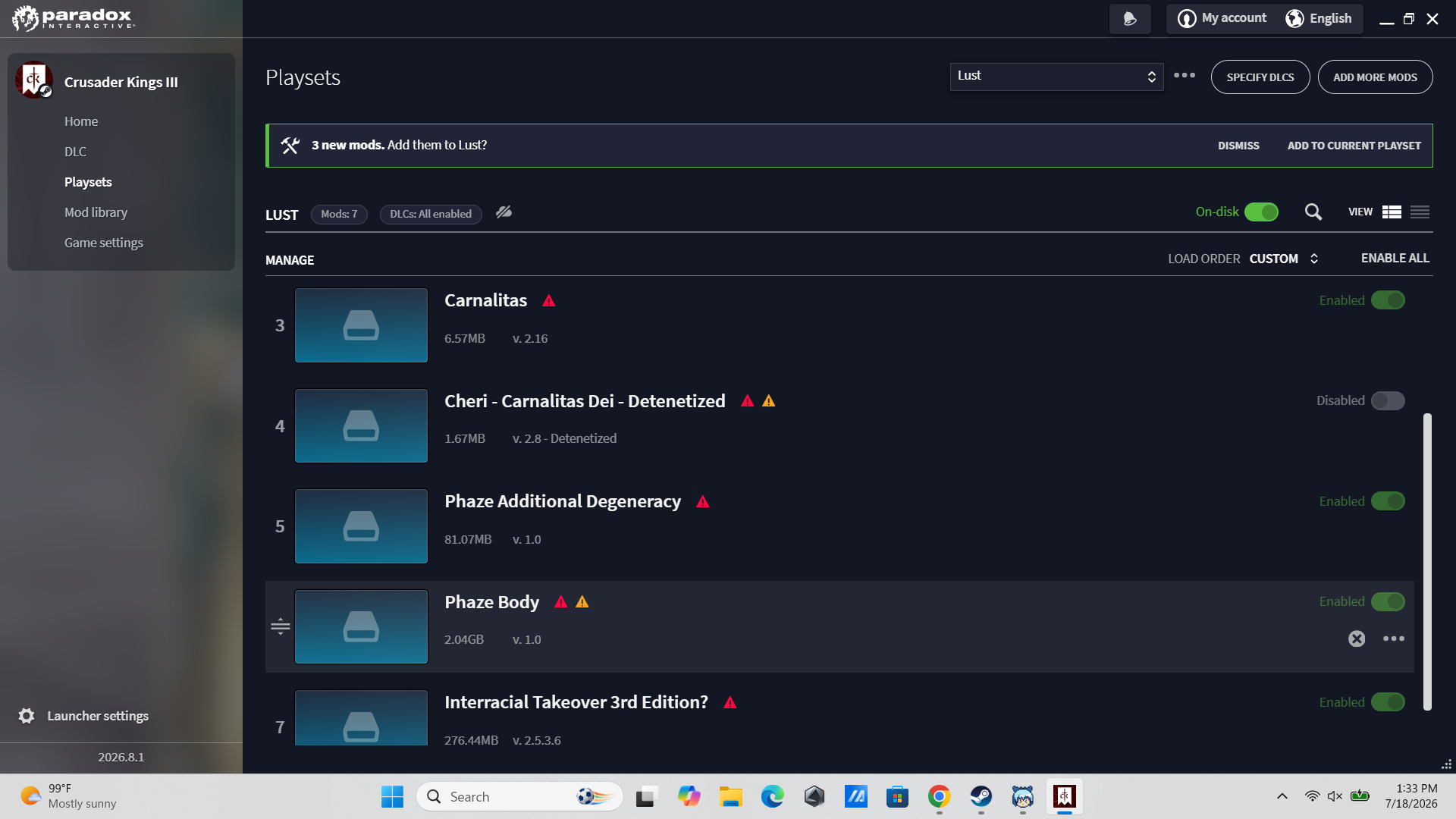The image size is (1456, 819).
Task: Toggle the On-disk switch
Action: click(x=1261, y=212)
